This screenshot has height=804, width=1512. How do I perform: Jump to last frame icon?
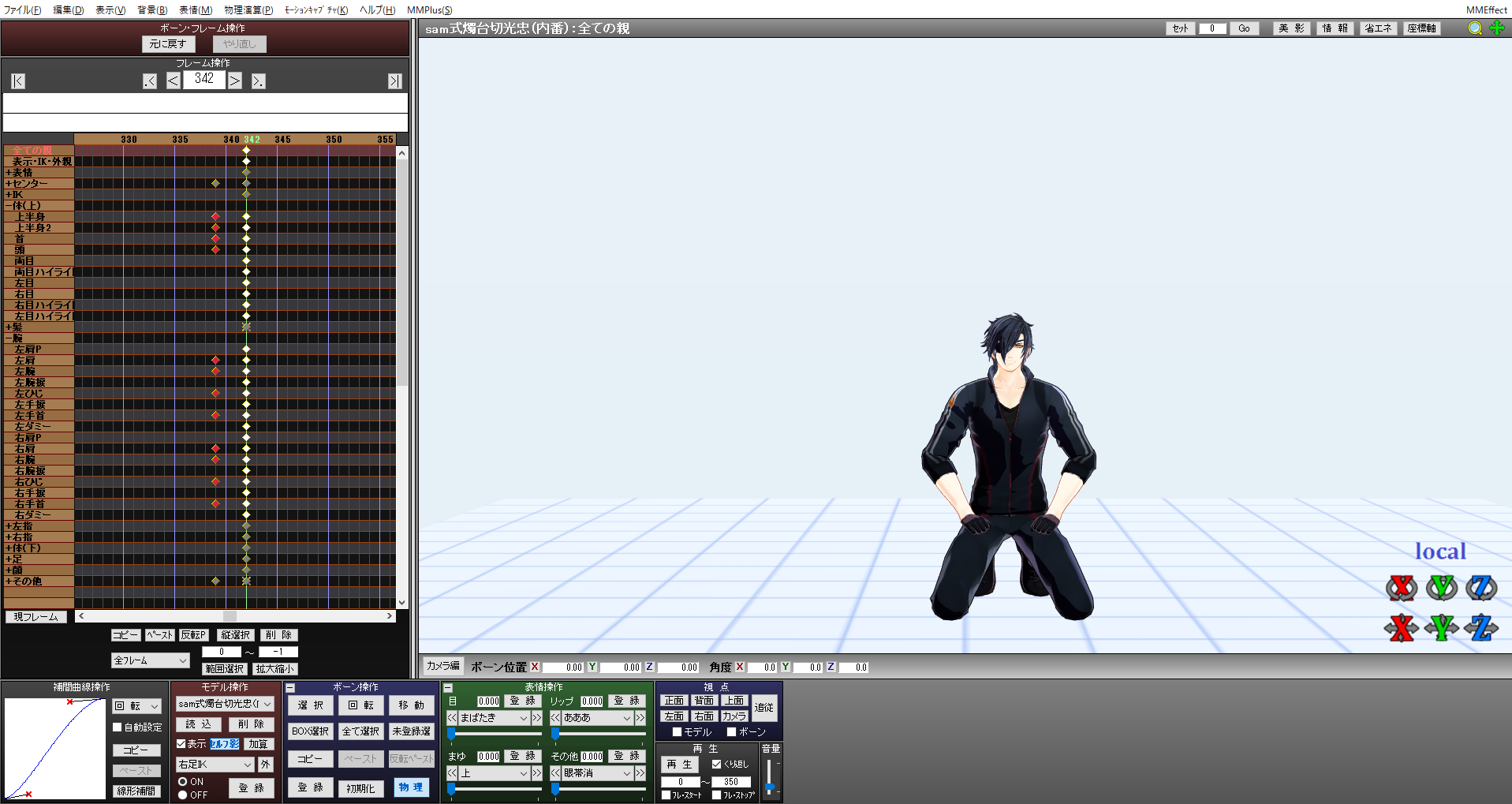tap(395, 81)
